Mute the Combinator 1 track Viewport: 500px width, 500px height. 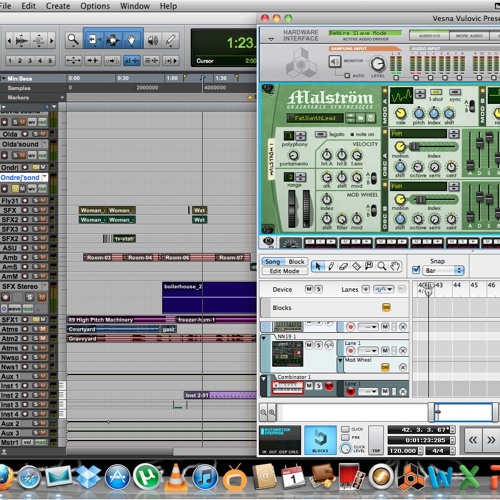tap(309, 386)
